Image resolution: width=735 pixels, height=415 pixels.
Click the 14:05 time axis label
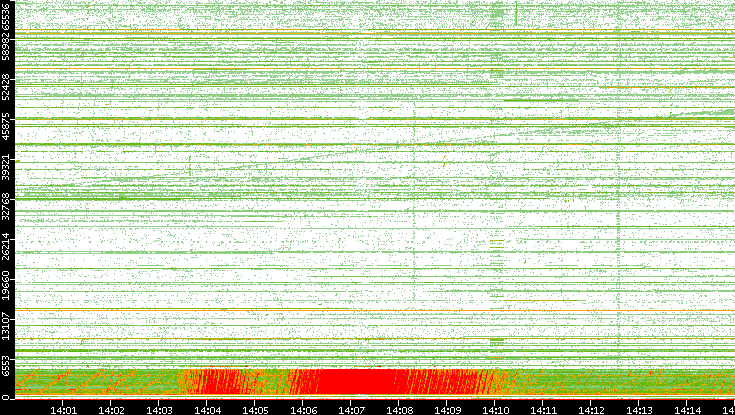[256, 409]
